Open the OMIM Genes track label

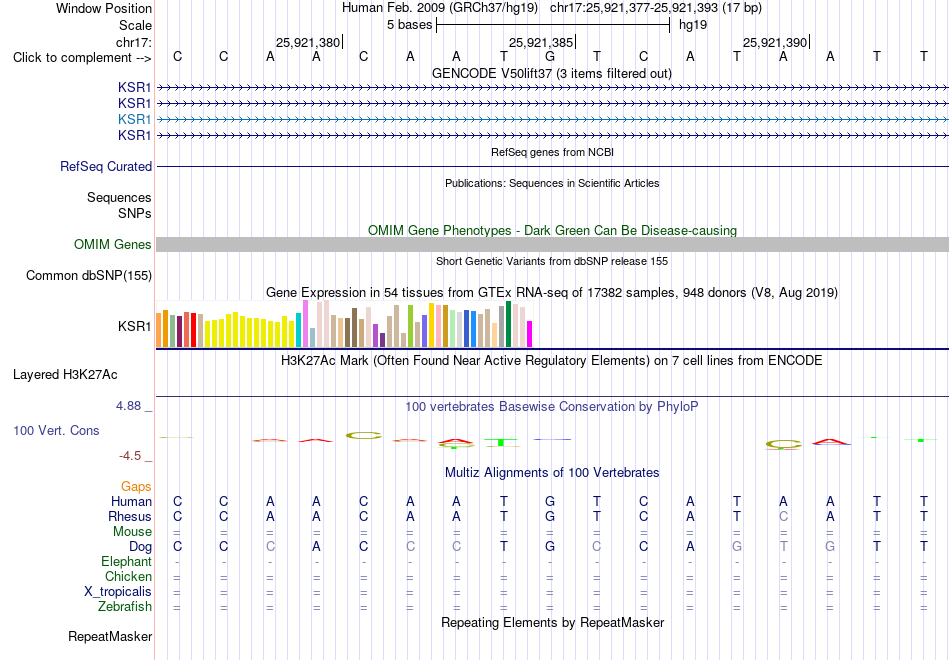[x=113, y=244]
